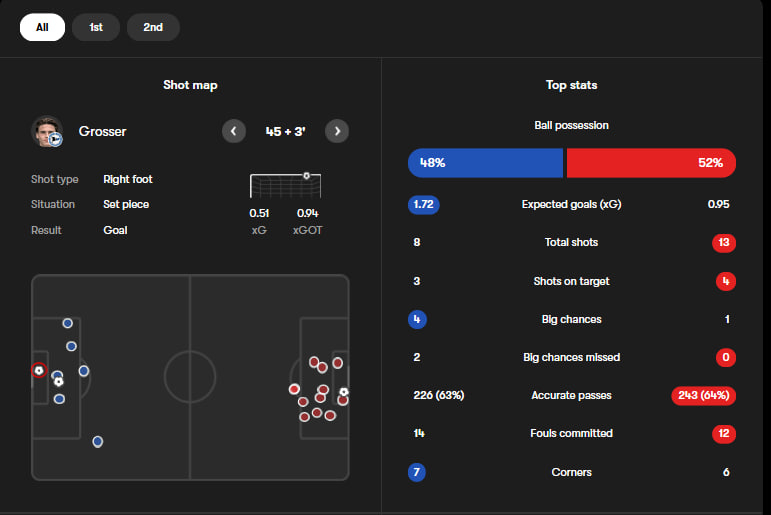Select blue shot marker outside the penalty box
Screen dimensions: 771x515
click(x=98, y=442)
